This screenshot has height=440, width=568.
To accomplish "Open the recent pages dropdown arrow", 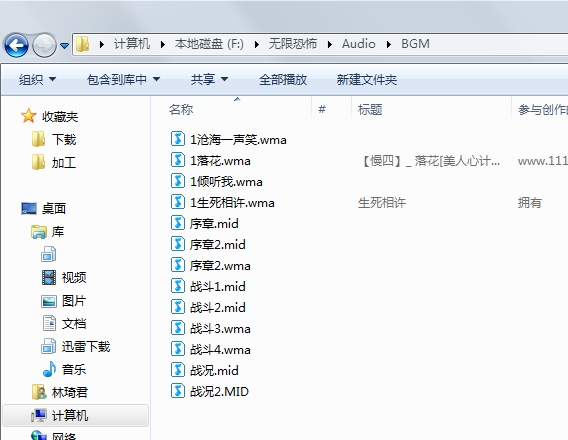I will 64,46.
